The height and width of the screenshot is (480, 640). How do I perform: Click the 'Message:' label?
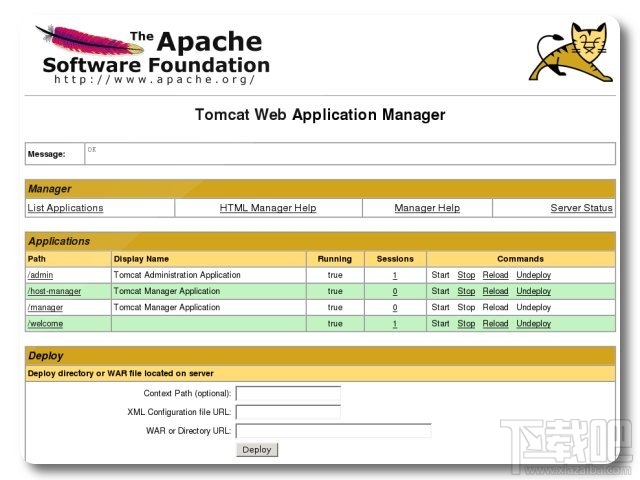click(x=47, y=154)
